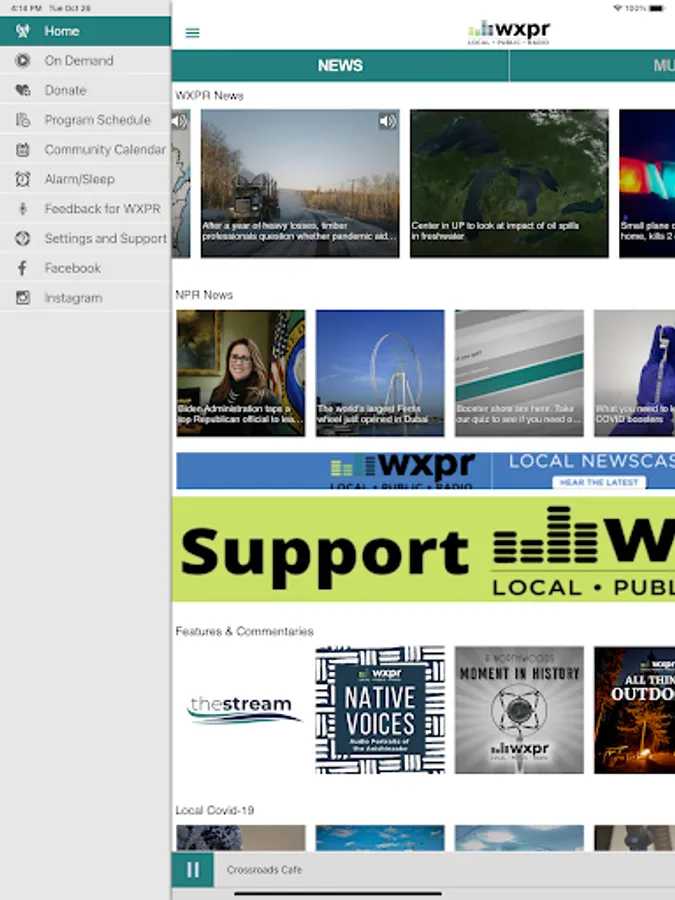Click the Community Calendar icon

pyautogui.click(x=22, y=150)
